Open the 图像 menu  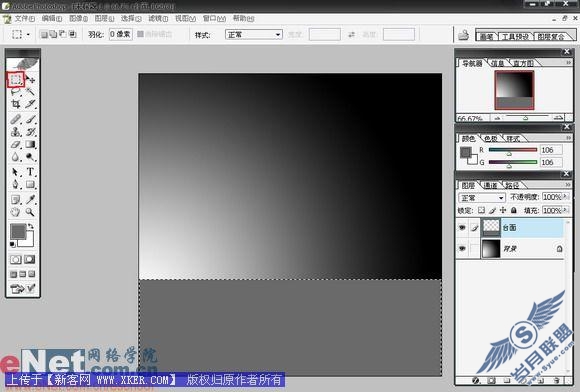tap(78, 18)
